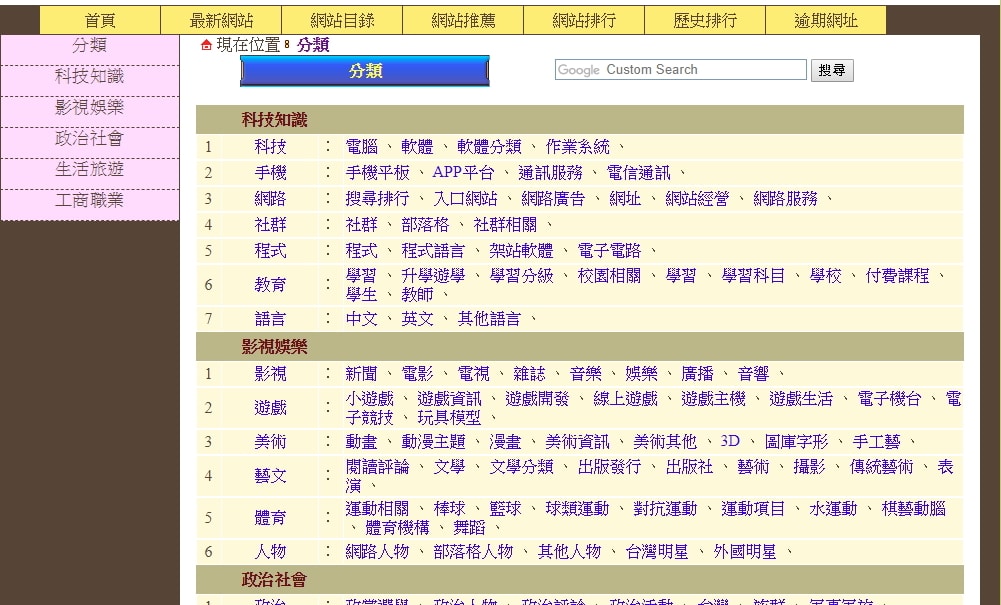Open the 語言 category link
Image resolution: width=1001 pixels, height=605 pixels.
pyautogui.click(x=270, y=319)
